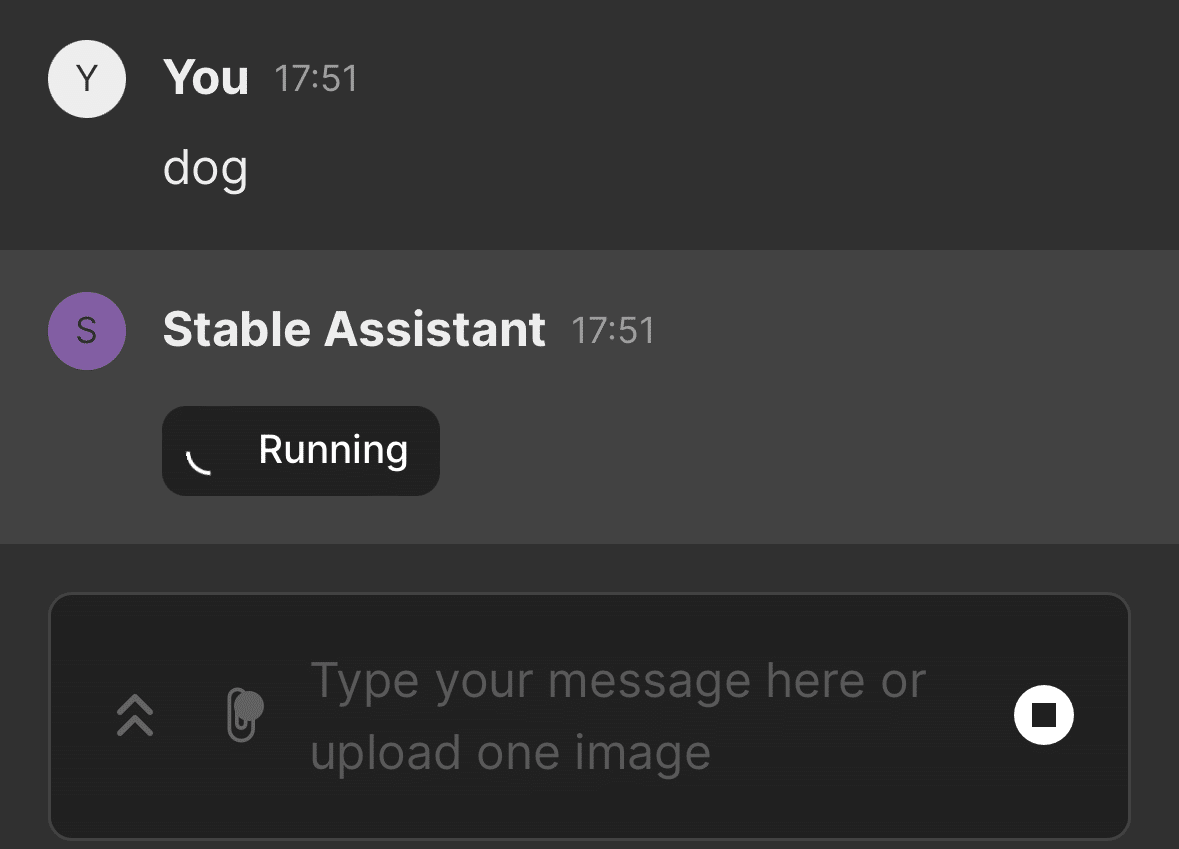Click the word Assistant in the sender name
1179x849 pixels.
[x=435, y=329]
